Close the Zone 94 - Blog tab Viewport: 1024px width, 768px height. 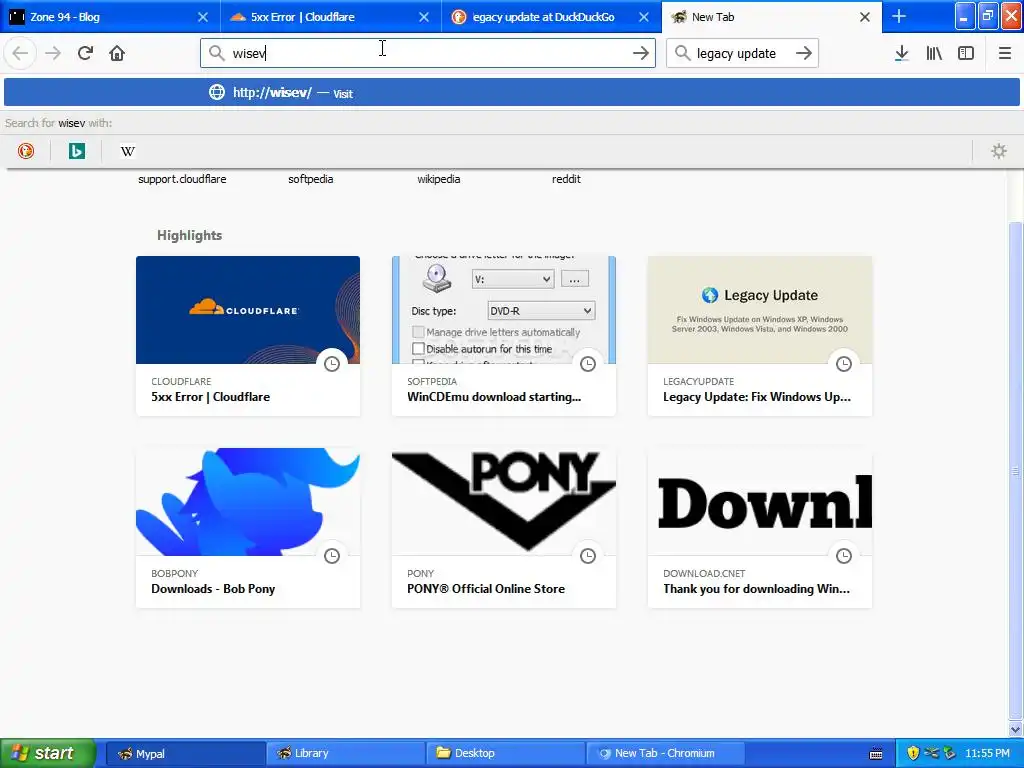203,17
